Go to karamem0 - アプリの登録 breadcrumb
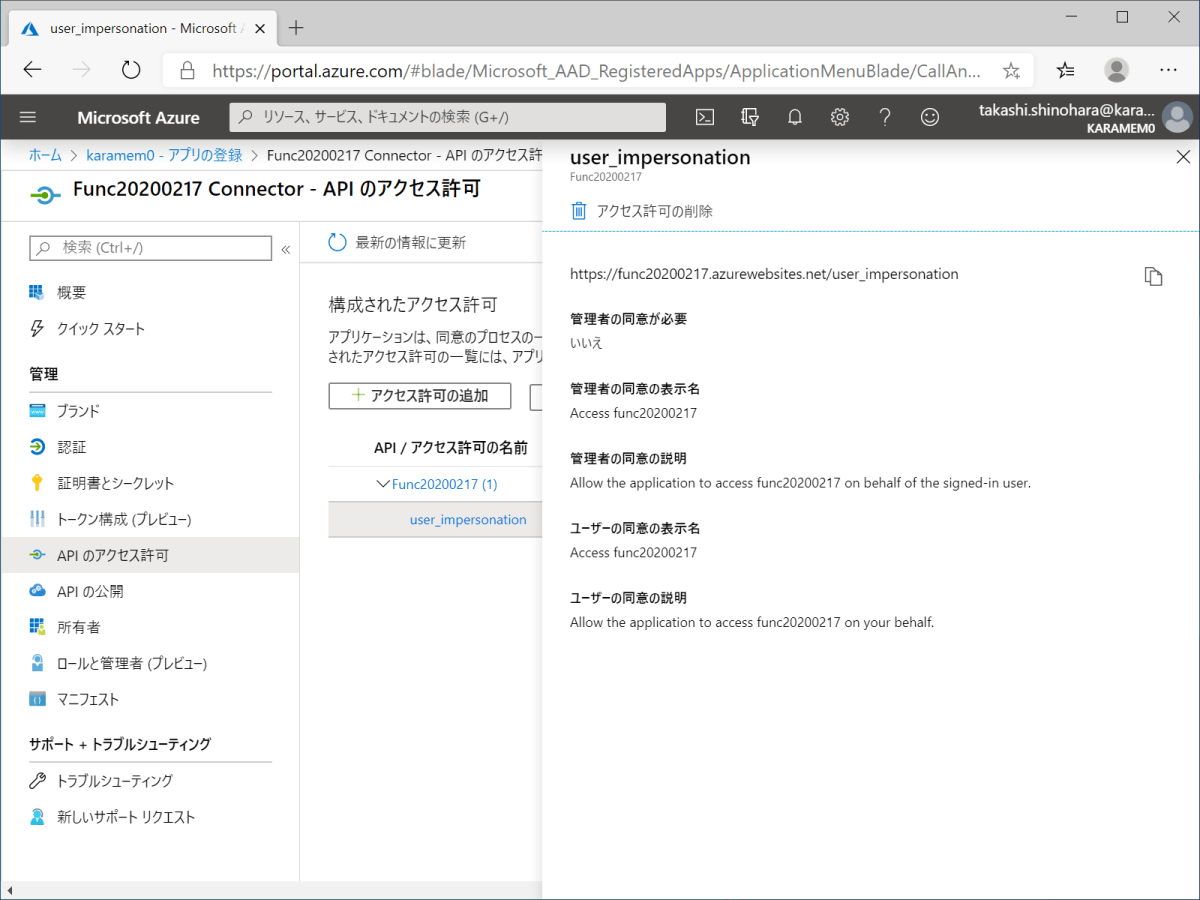Screen dimensions: 1200x900 [165, 155]
